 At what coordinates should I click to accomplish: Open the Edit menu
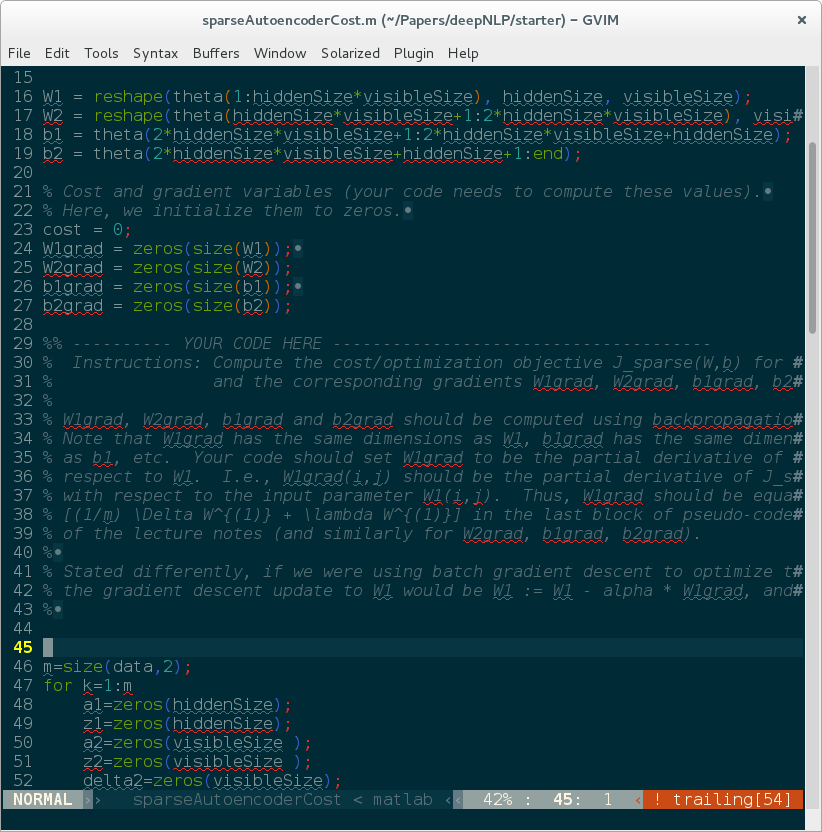coord(57,53)
